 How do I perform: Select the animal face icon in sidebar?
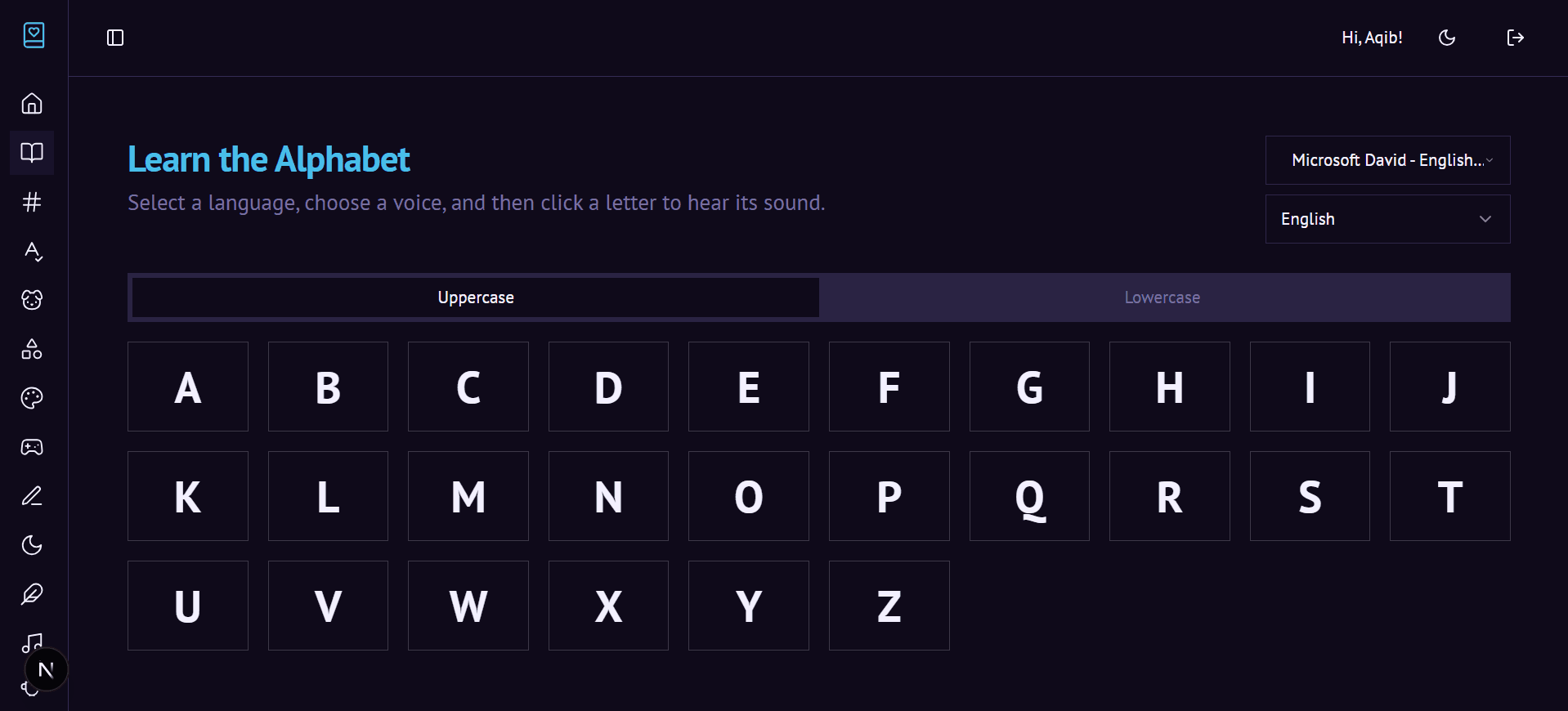32,300
